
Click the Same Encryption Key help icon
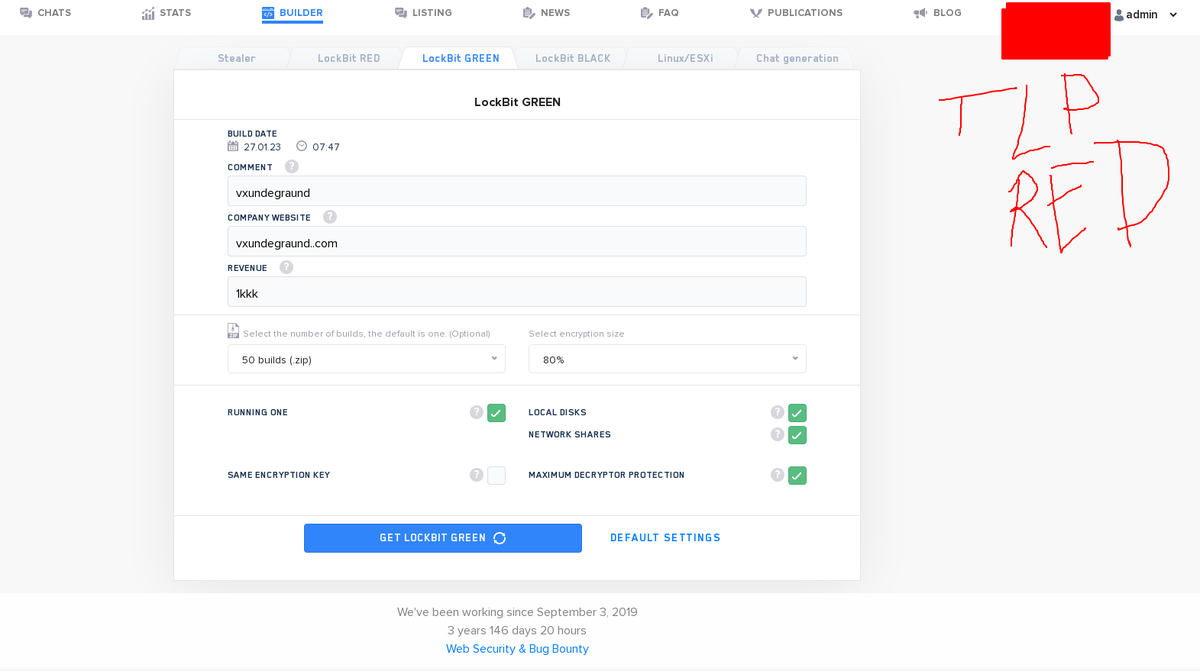click(x=477, y=475)
